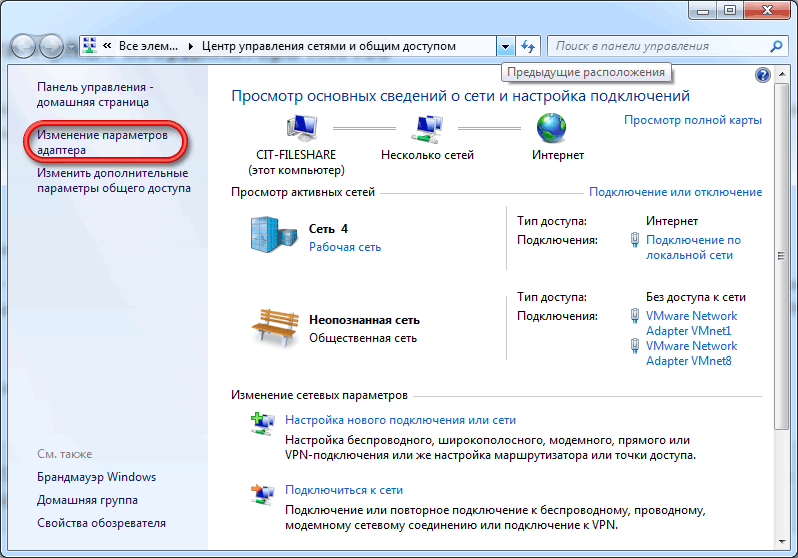Close the Network and Sharing Center window
The image size is (798, 558).
tap(766, 10)
